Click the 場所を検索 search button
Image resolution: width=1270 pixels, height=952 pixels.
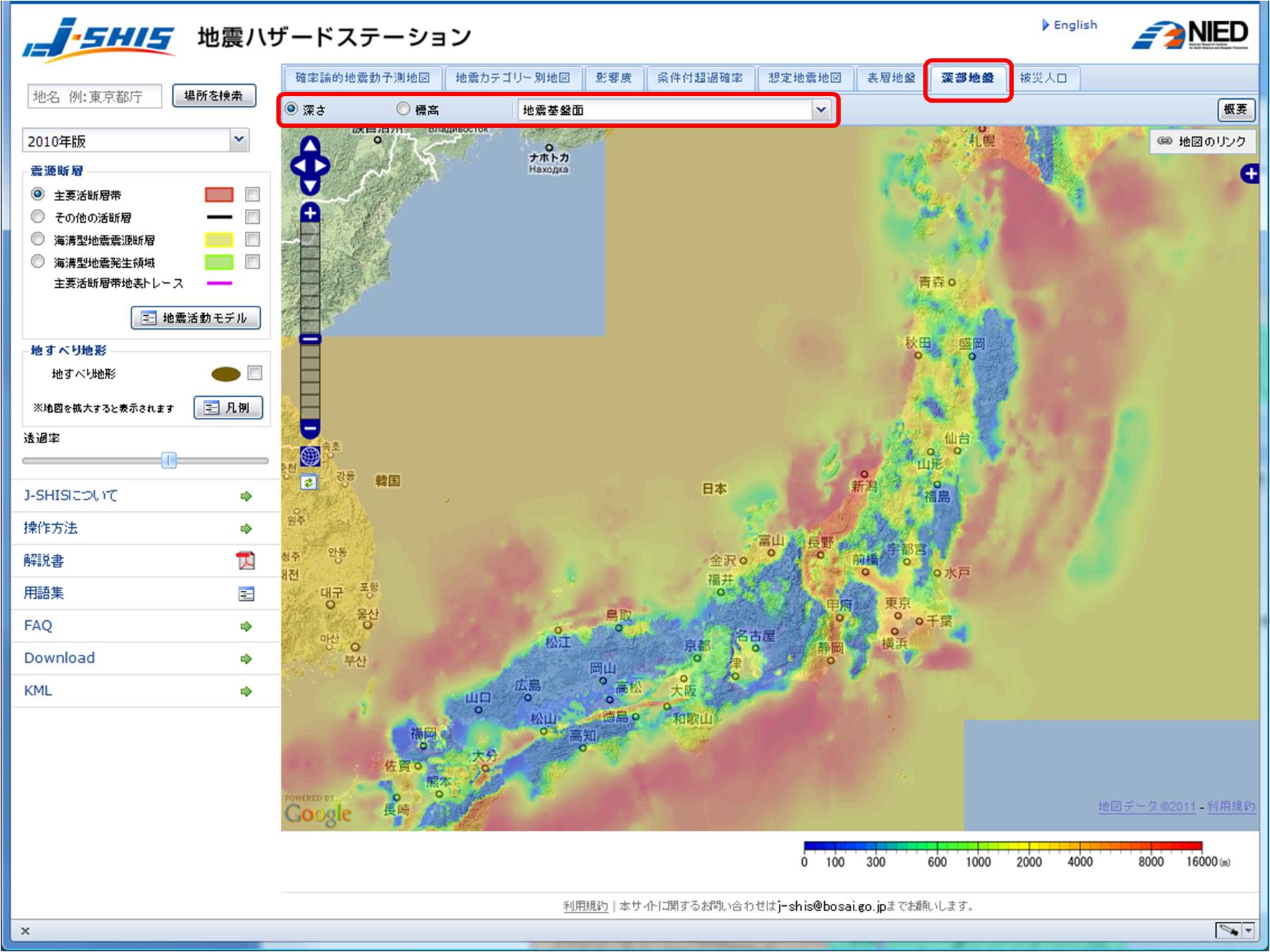214,95
